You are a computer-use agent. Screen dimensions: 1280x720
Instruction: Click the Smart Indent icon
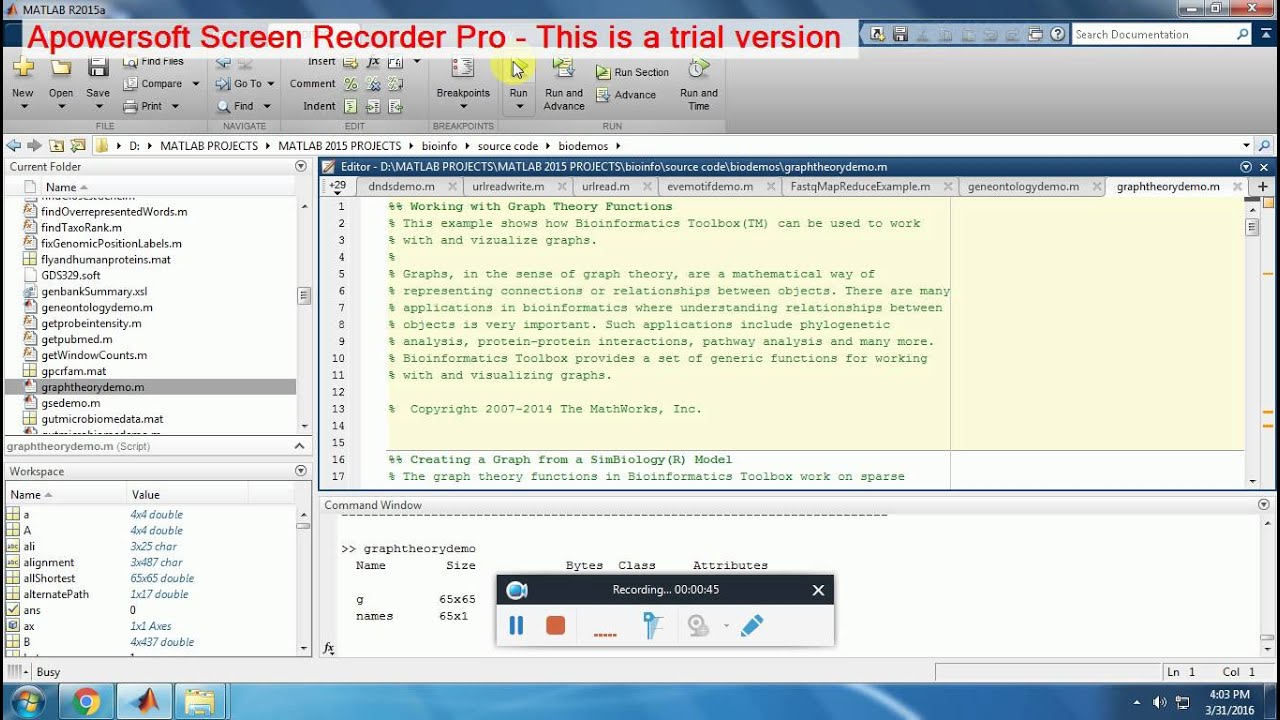coord(351,106)
